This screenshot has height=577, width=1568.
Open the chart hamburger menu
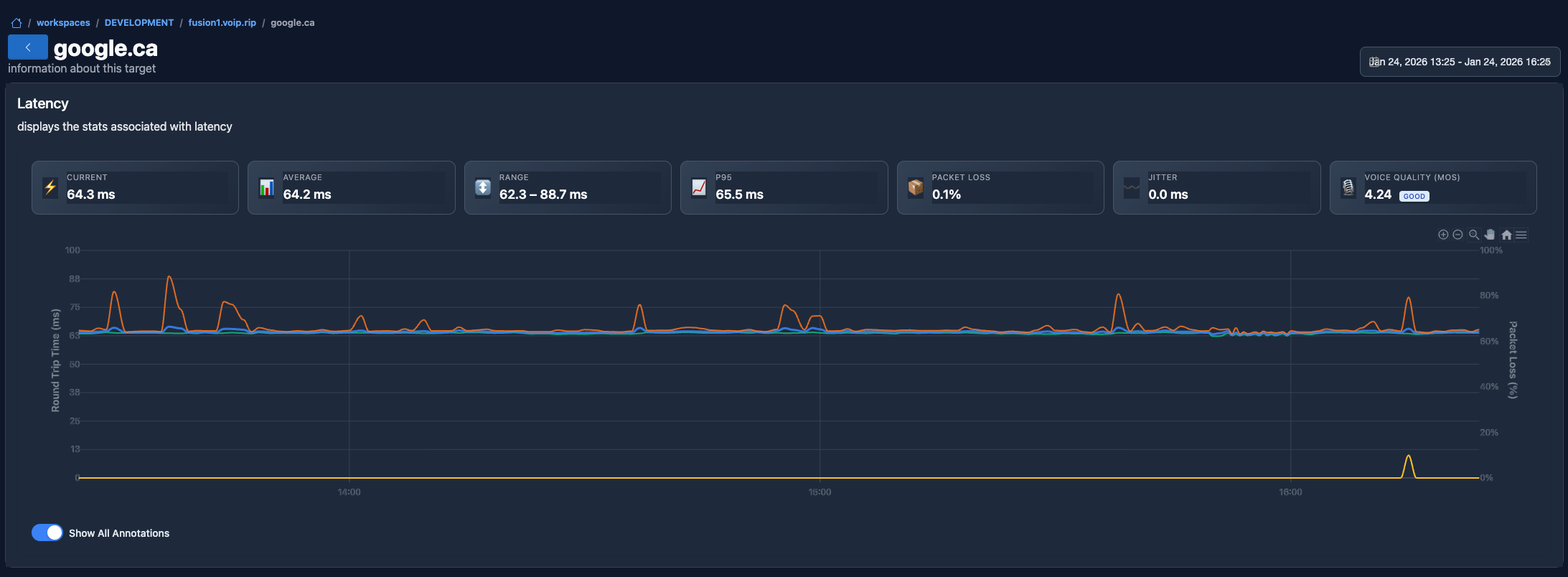(1521, 235)
